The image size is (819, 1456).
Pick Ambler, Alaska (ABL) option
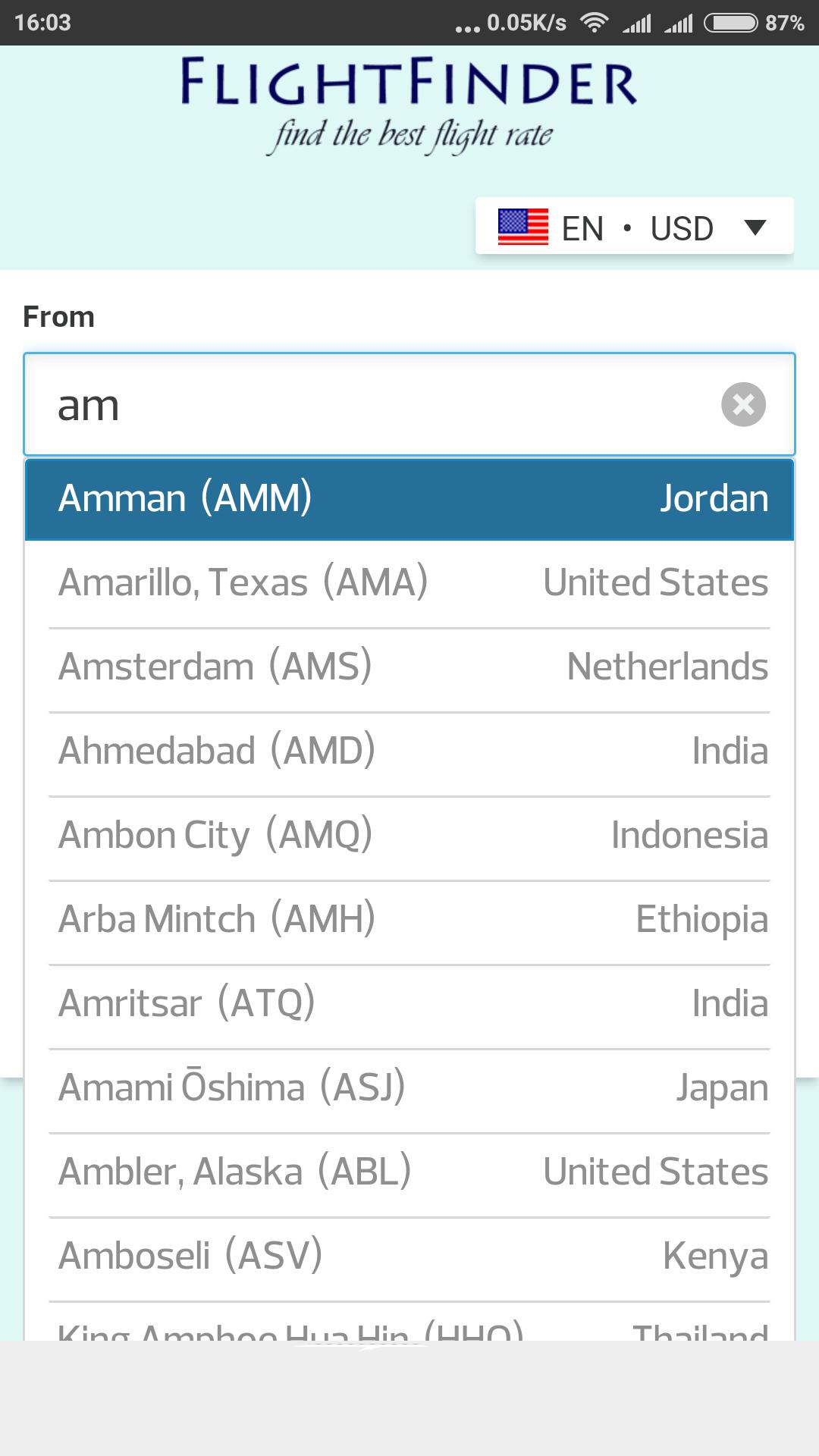pos(409,1172)
